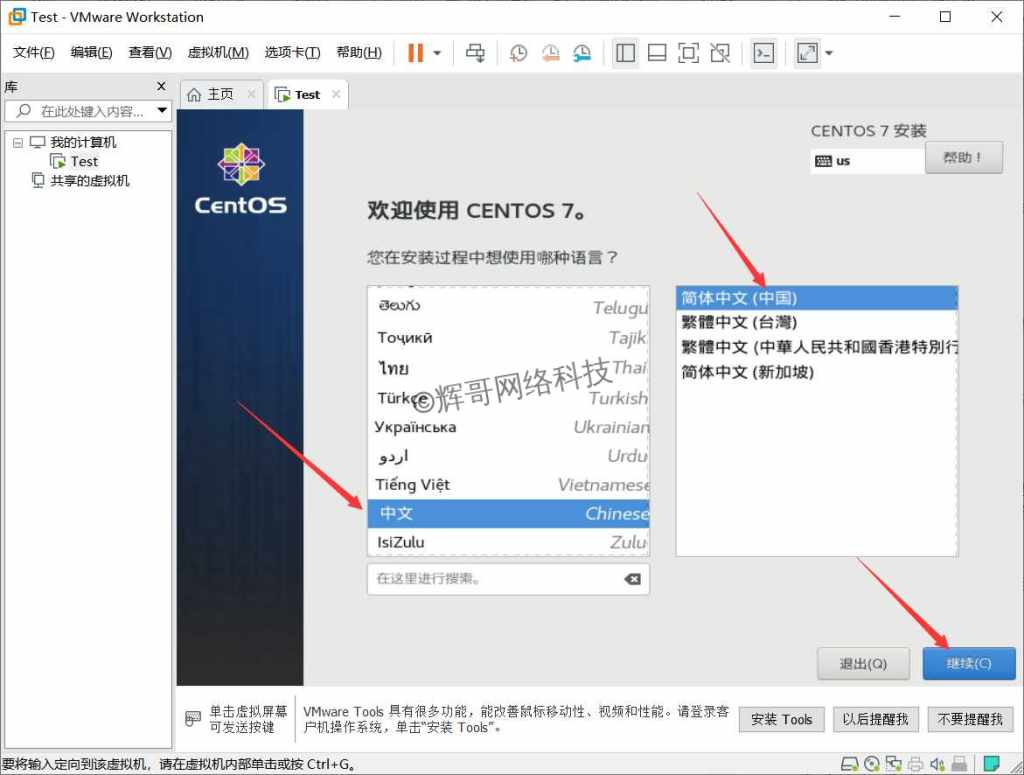
Task: Select 繁體中文 Hong Kong locale
Action: pyautogui.click(x=817, y=347)
